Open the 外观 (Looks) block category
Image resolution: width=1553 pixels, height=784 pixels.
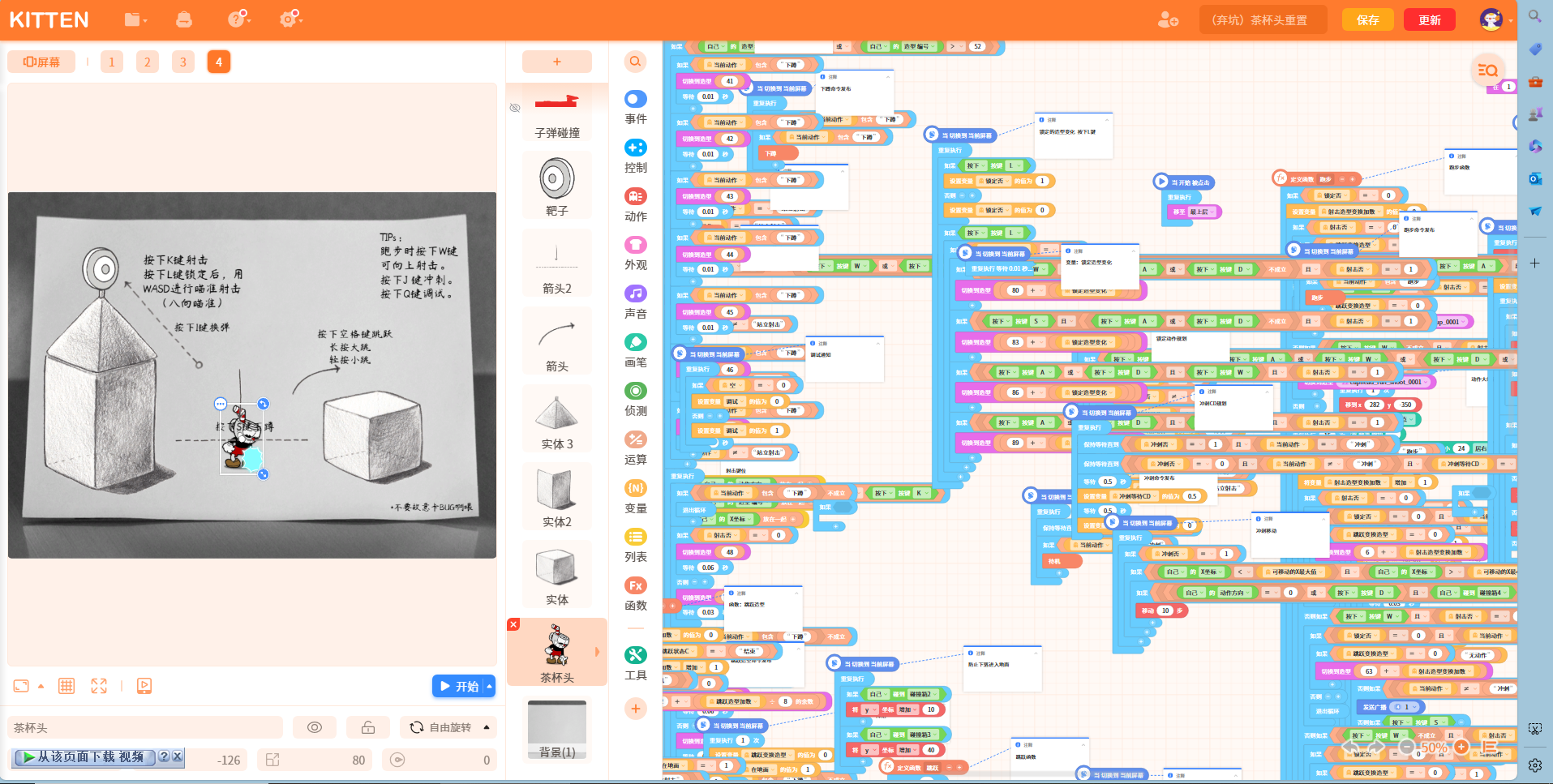636,254
